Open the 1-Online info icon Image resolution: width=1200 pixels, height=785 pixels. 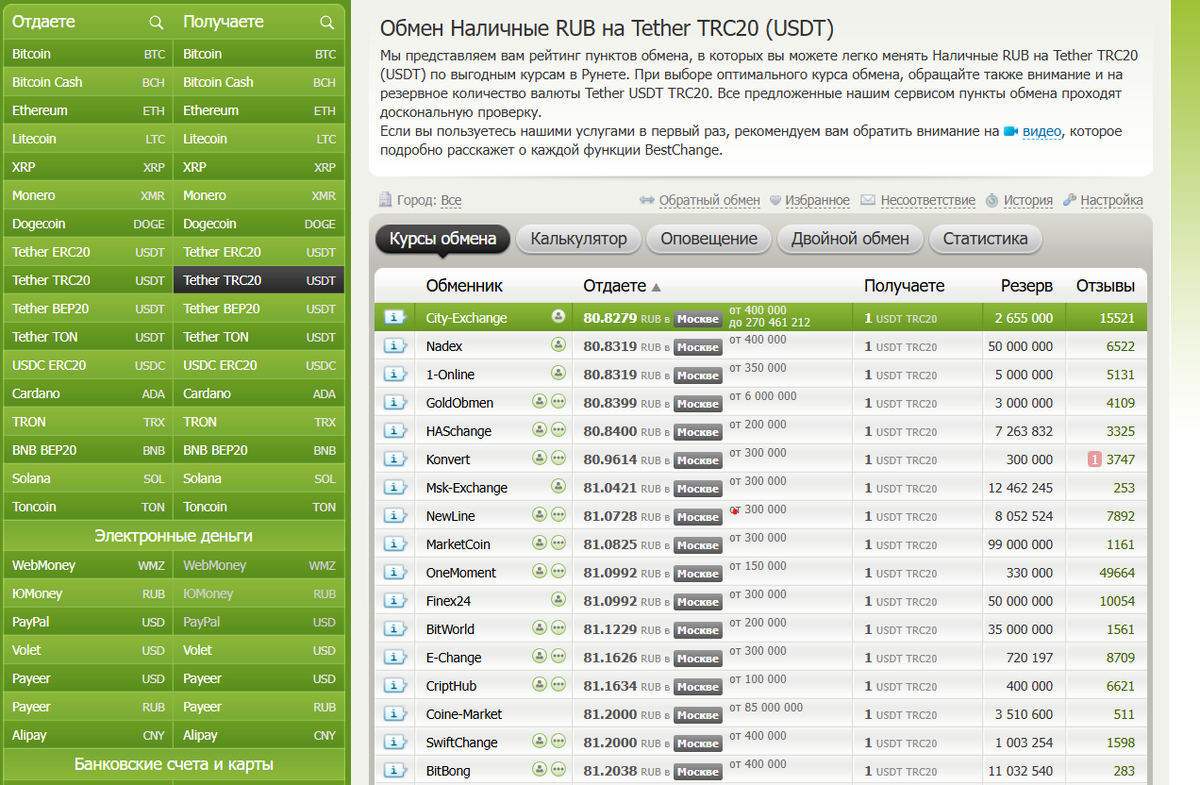[395, 374]
